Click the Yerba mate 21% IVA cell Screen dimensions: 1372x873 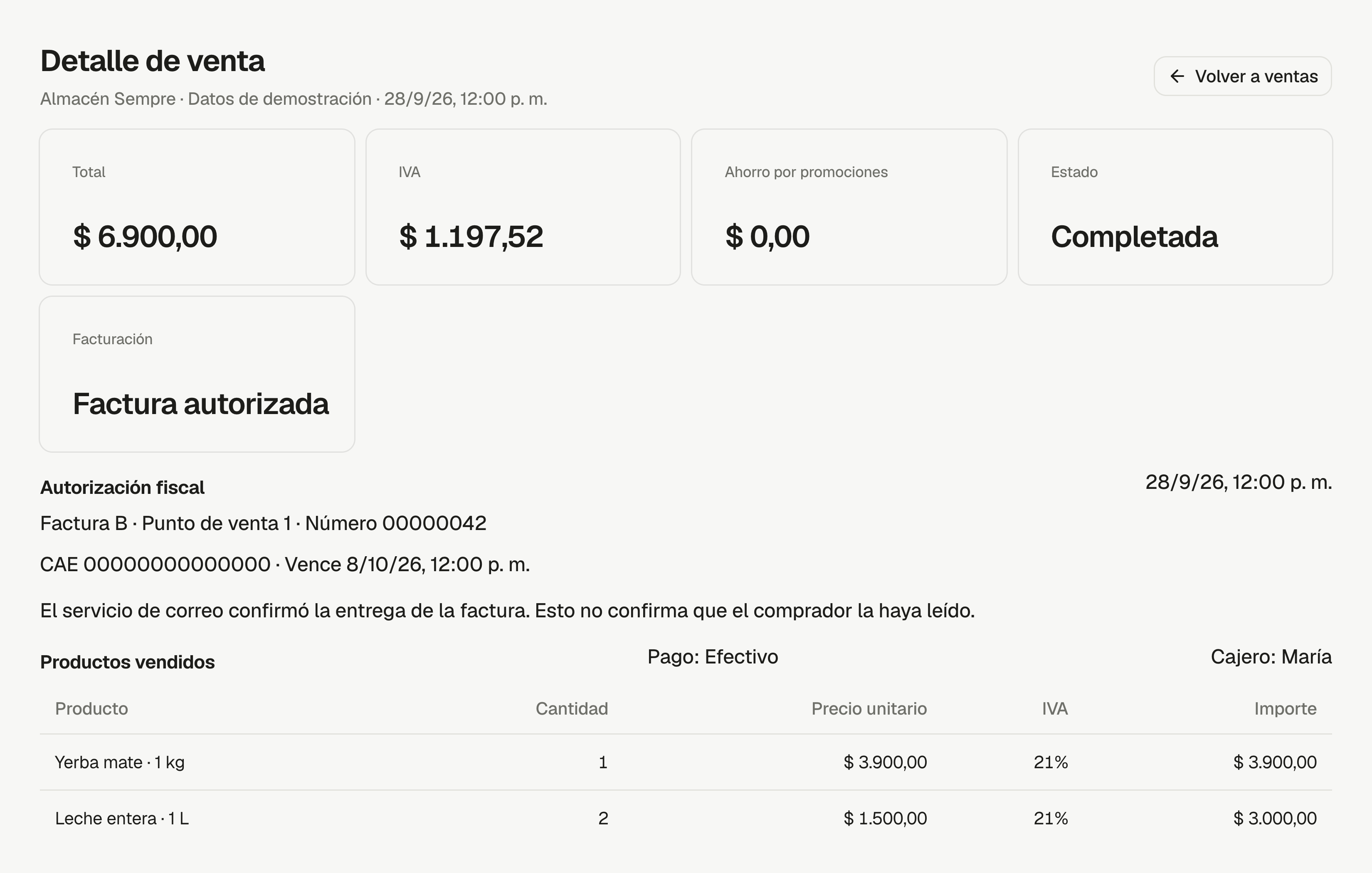pos(1051,762)
